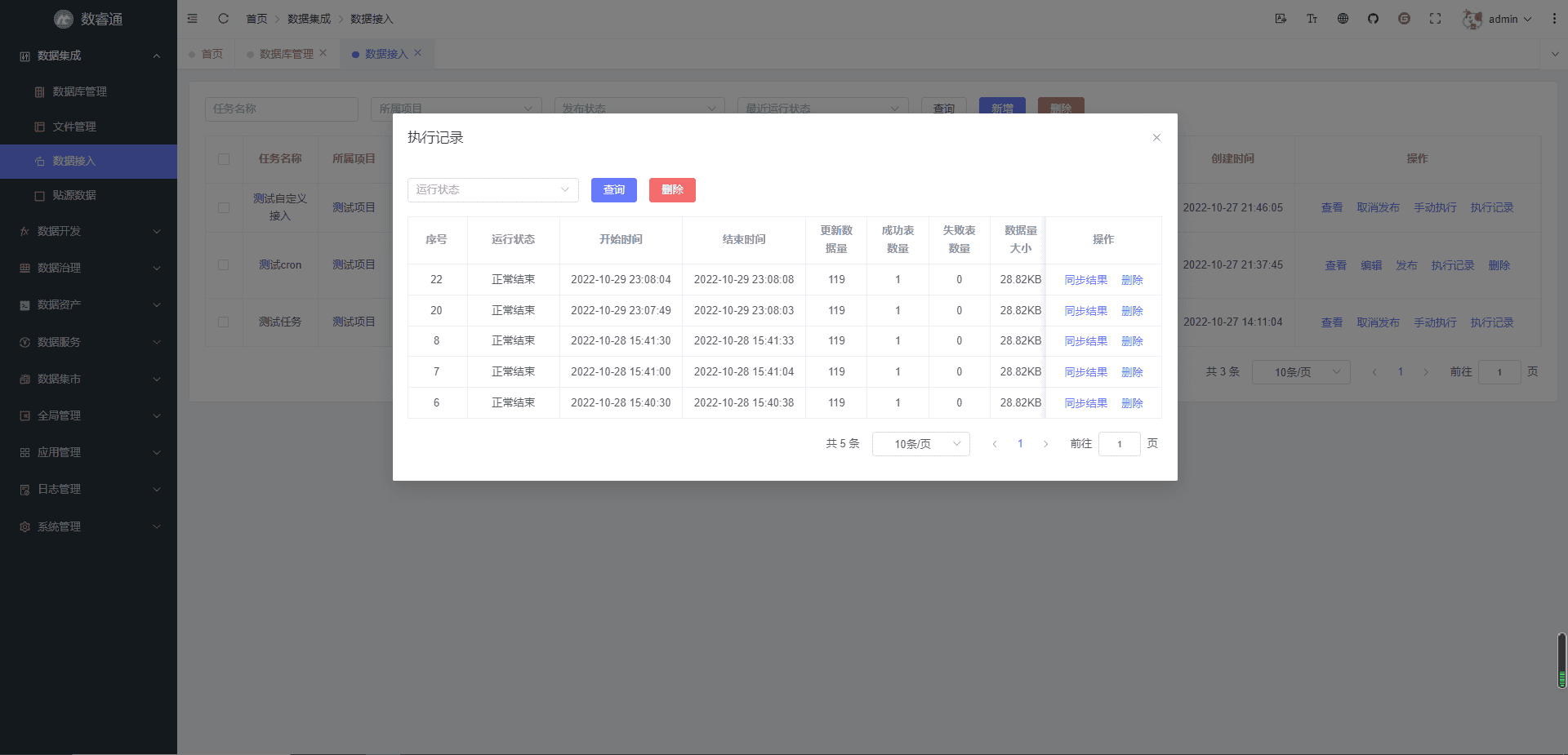Click 同步结果 link for record 22
Screen dimensions: 1568x755
[1085, 279]
